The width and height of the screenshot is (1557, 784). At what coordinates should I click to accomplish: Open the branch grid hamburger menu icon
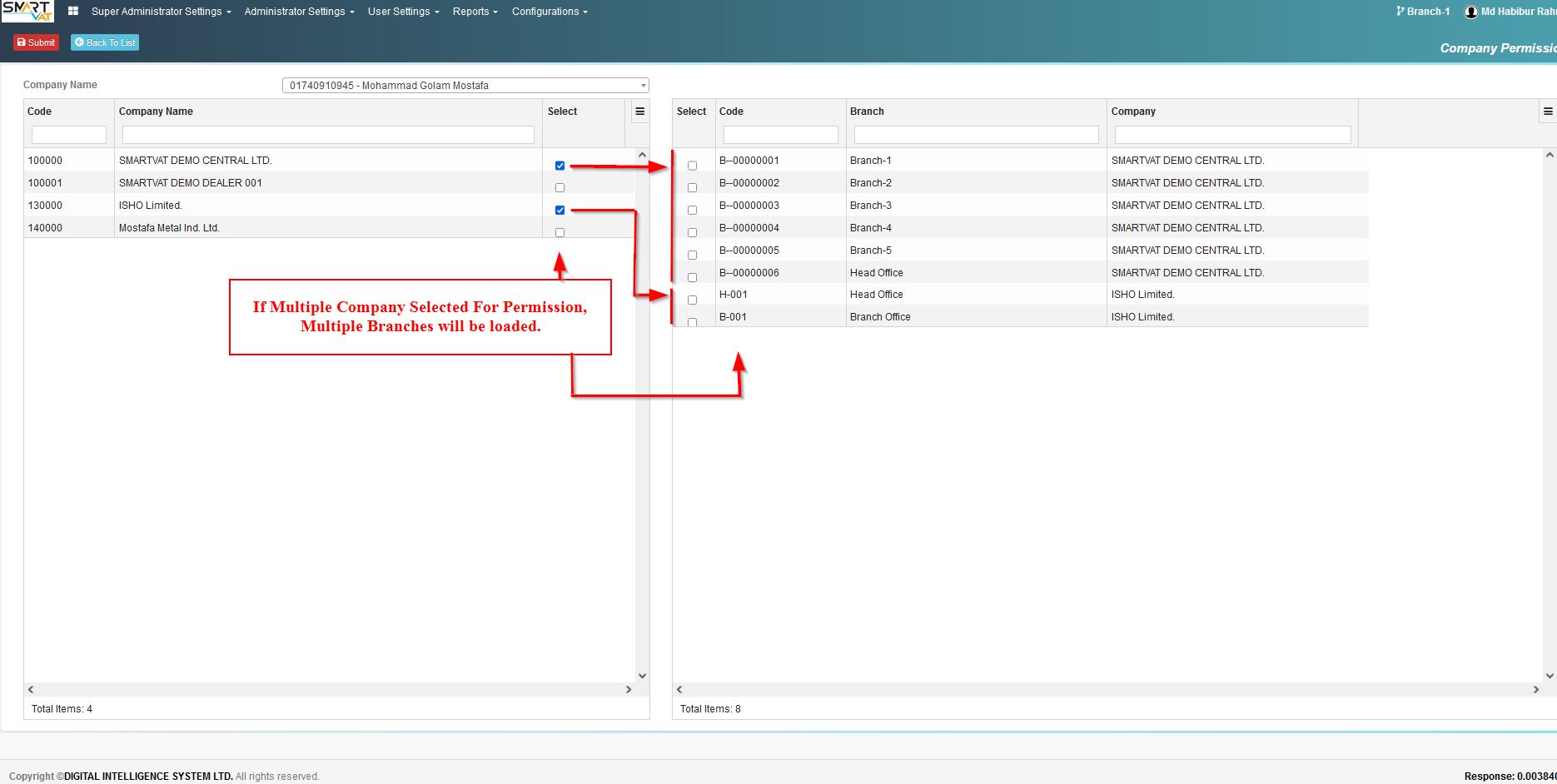(1548, 112)
